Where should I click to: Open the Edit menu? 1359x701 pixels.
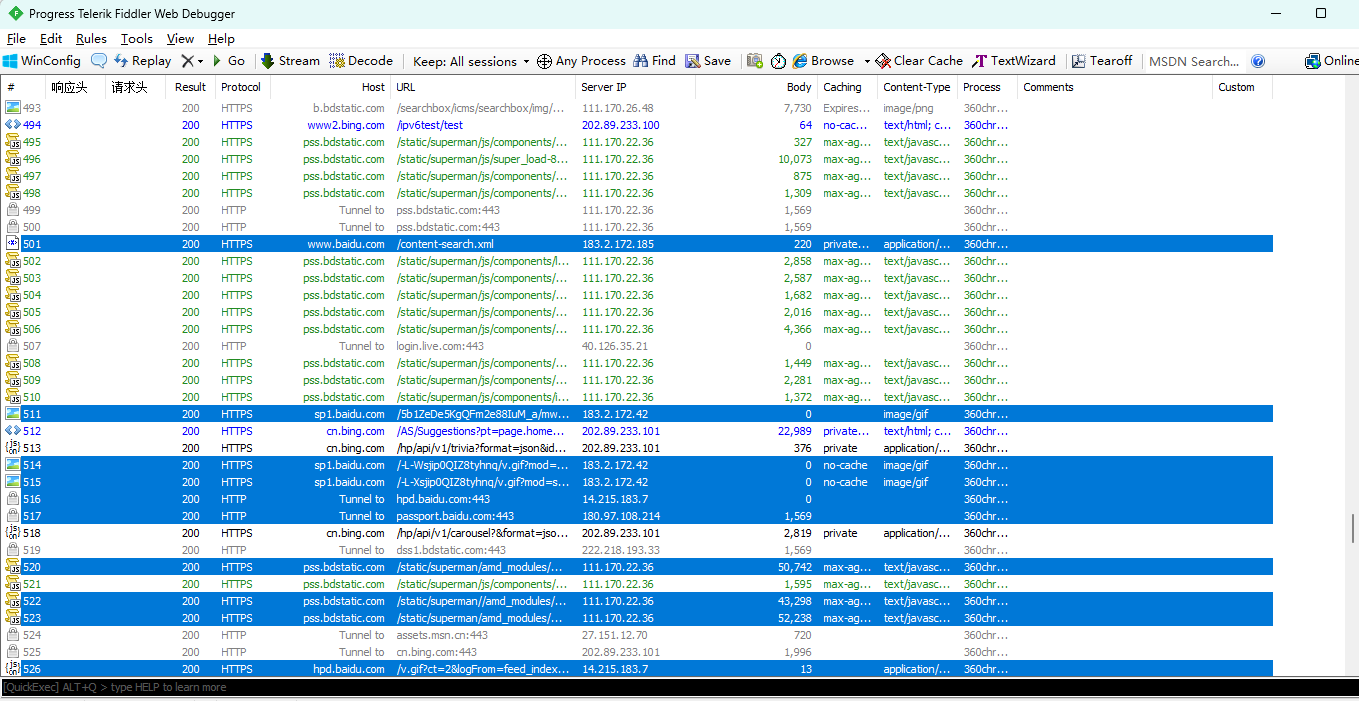pyautogui.click(x=51, y=39)
